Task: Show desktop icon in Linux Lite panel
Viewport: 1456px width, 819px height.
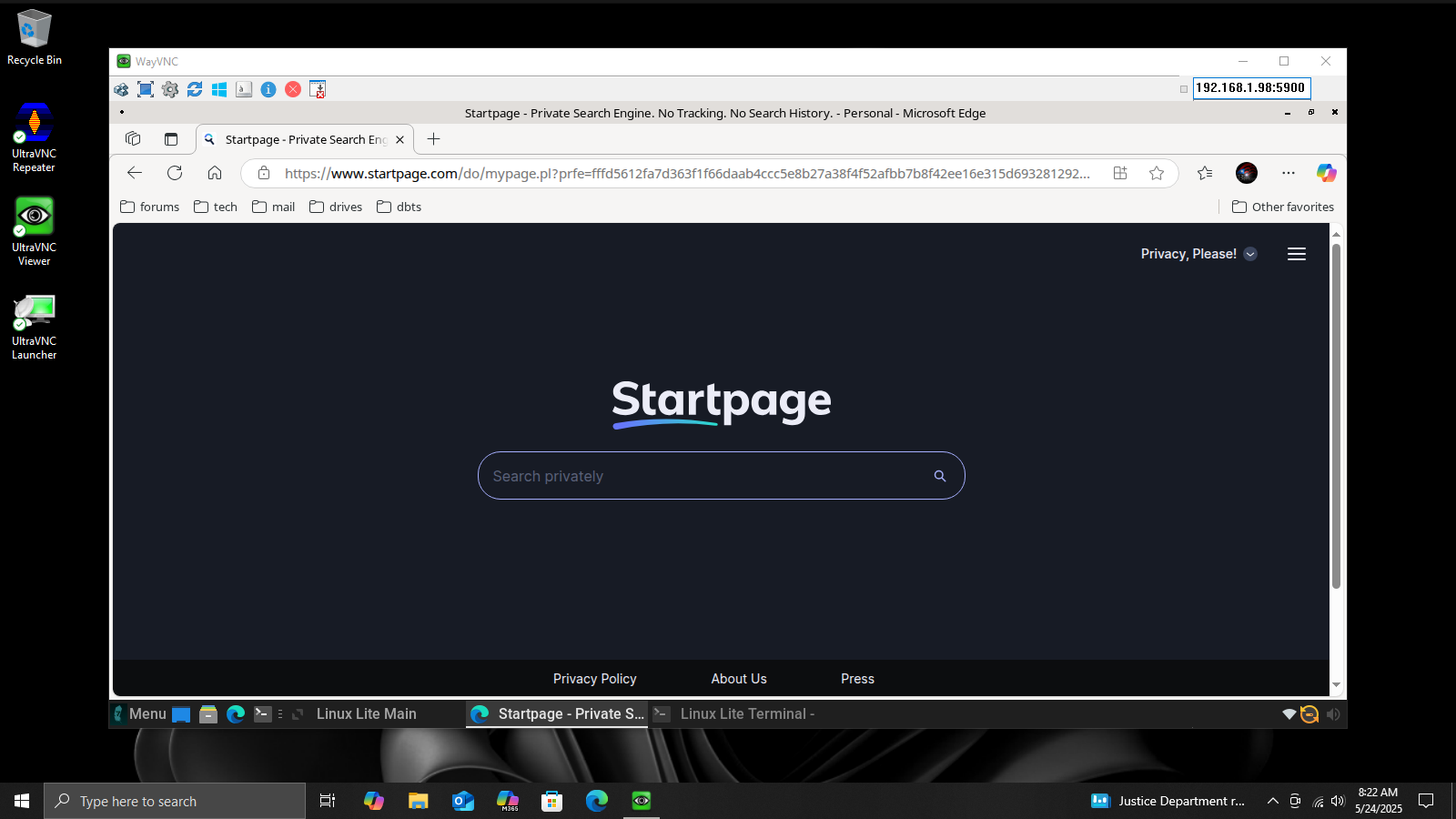Action: pyautogui.click(x=181, y=714)
